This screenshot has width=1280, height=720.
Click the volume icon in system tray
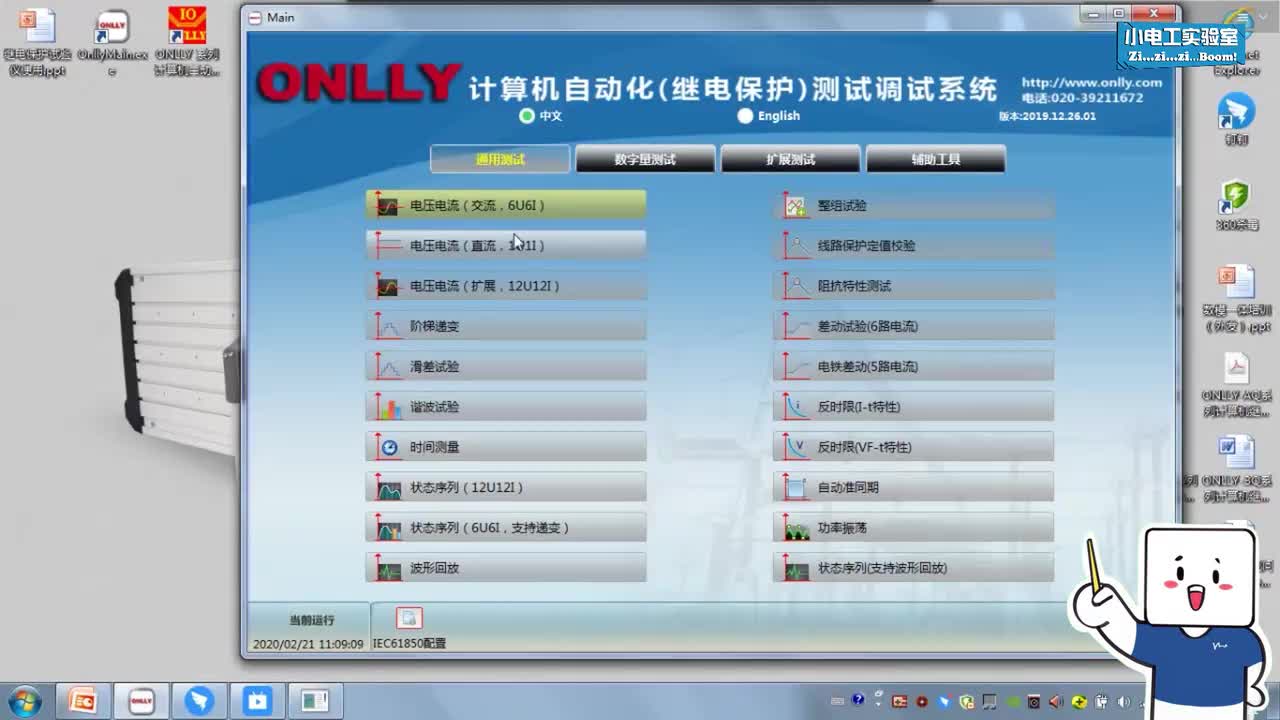pos(1124,702)
